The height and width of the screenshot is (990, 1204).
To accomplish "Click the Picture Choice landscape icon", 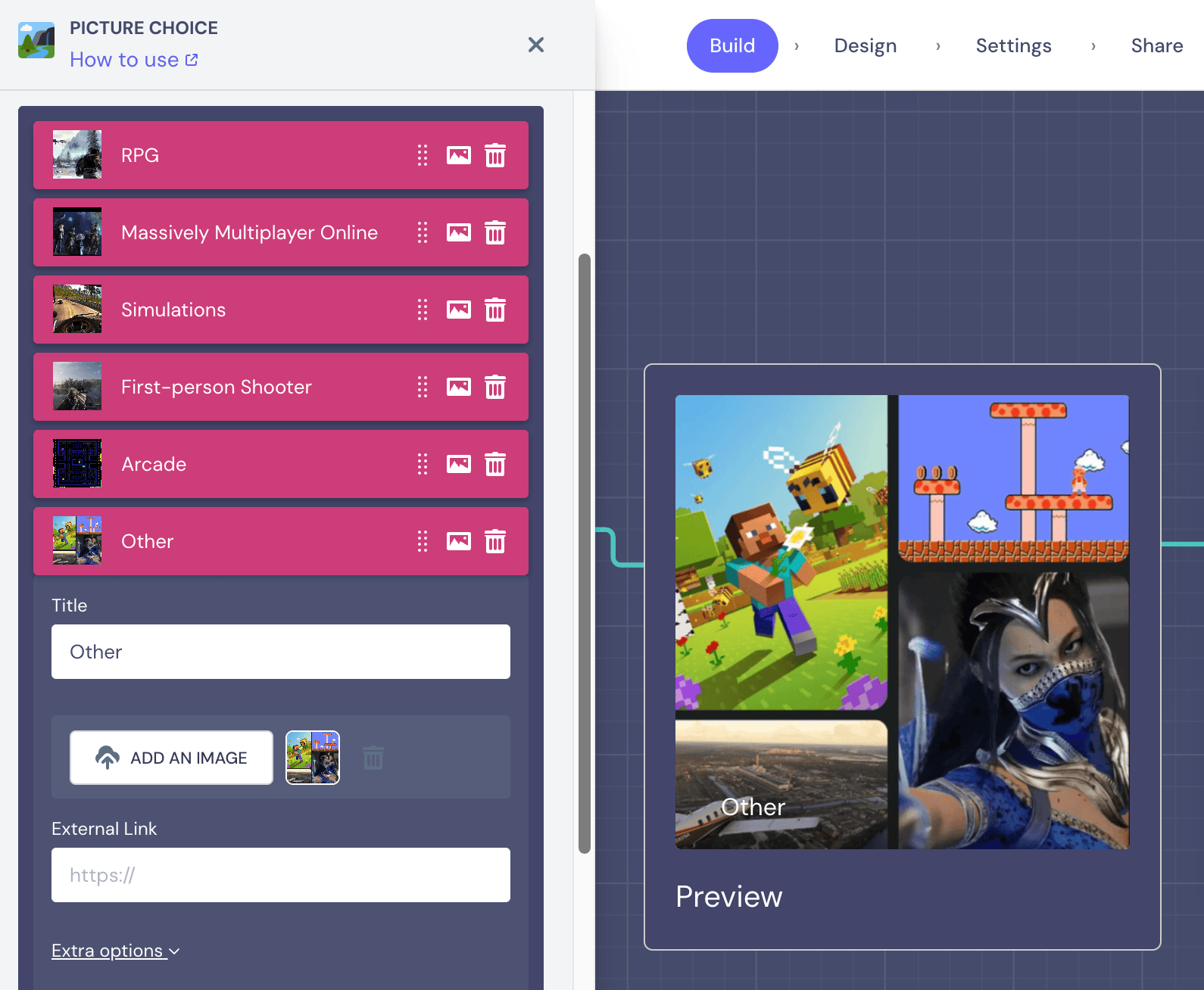I will click(36, 40).
